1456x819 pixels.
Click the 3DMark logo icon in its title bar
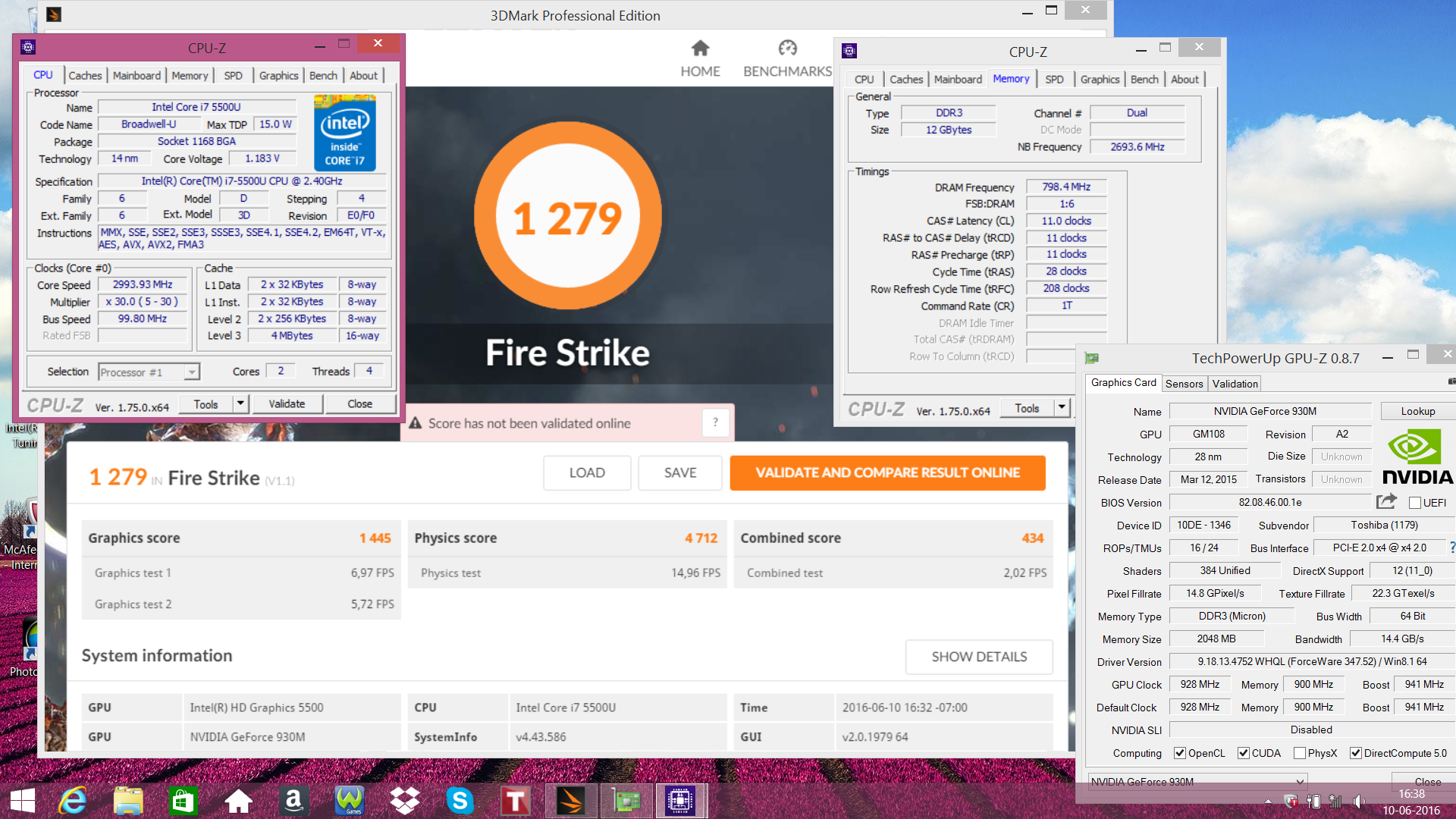pyautogui.click(x=54, y=14)
